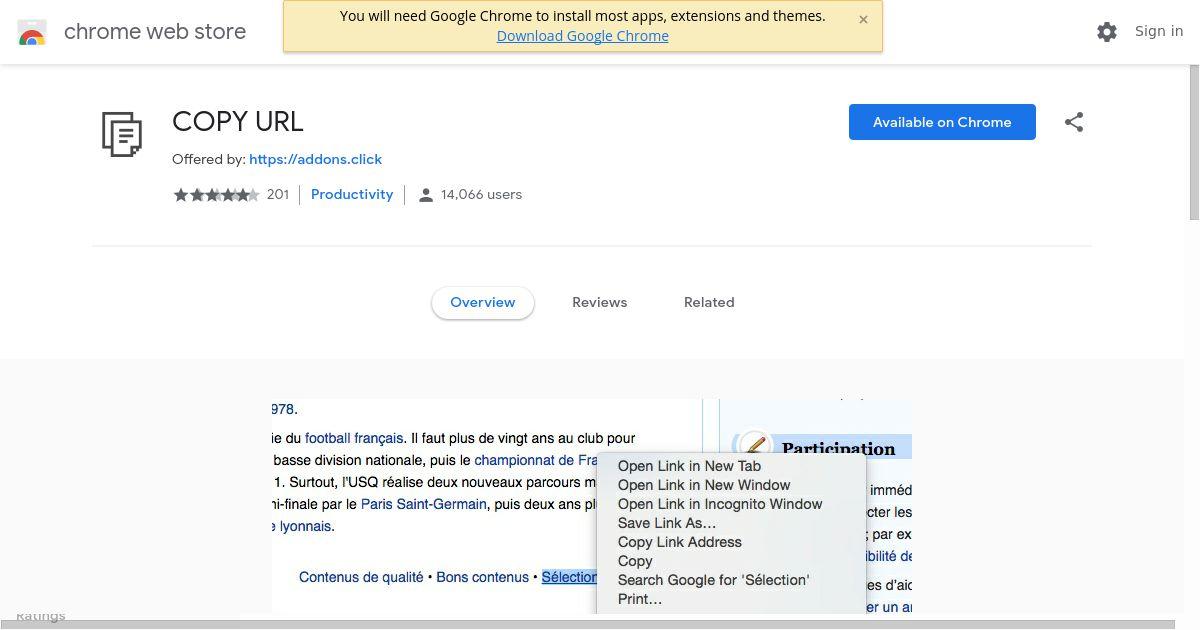The width and height of the screenshot is (1200, 630).
Task: Click the star rating of the extension
Action: point(216,195)
